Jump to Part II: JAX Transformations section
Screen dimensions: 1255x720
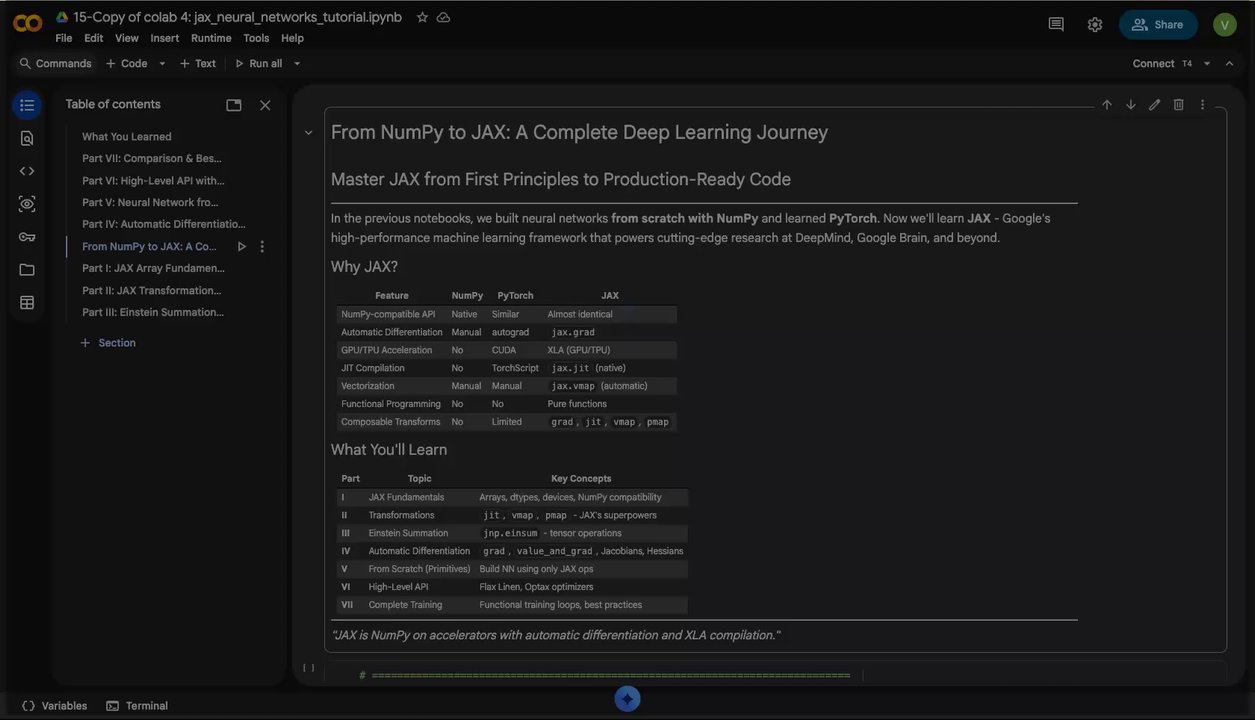pyautogui.click(x=152, y=290)
